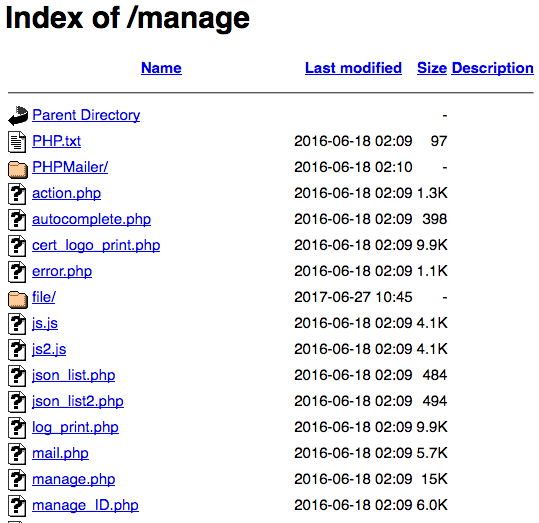
Task: Click the unknown-file icon beside mail.php
Action: (x=17, y=454)
